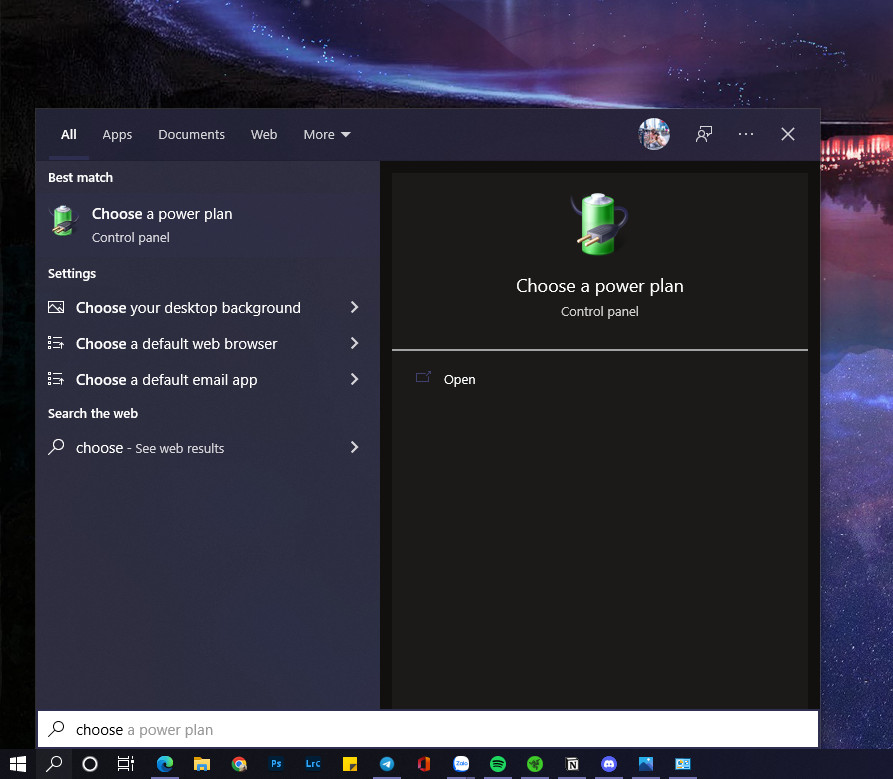Expand the desktop background result arrow

pyautogui.click(x=354, y=308)
